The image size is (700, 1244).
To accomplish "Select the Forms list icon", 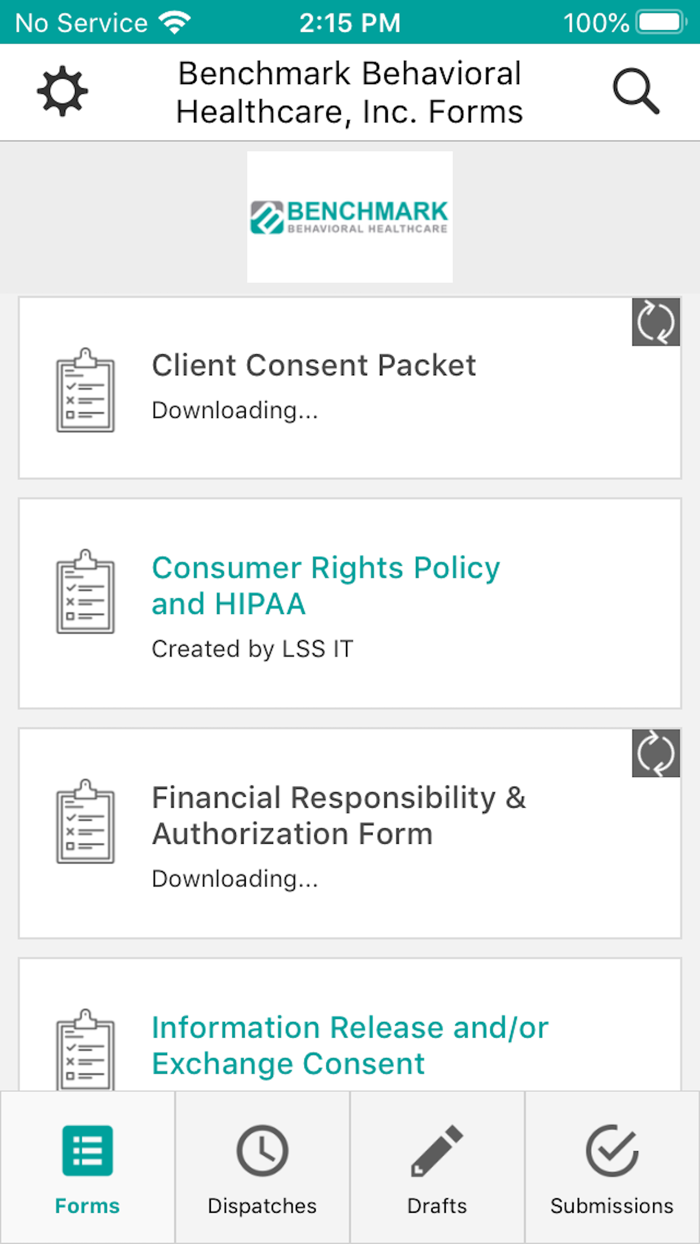I will pos(87,1151).
